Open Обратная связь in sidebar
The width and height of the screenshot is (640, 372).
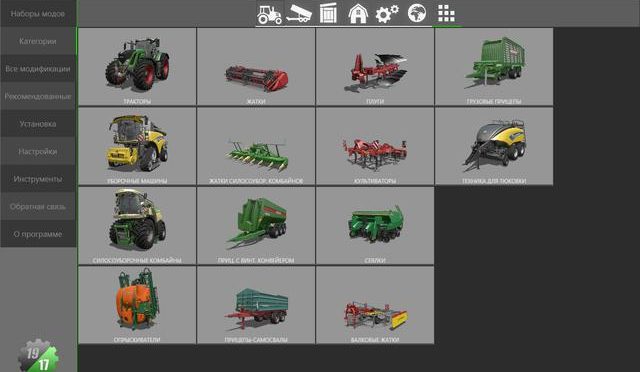(x=38, y=207)
